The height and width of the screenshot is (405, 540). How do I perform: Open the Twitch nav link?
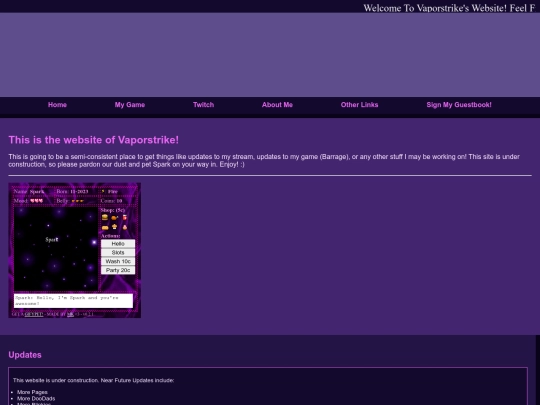pyautogui.click(x=204, y=105)
